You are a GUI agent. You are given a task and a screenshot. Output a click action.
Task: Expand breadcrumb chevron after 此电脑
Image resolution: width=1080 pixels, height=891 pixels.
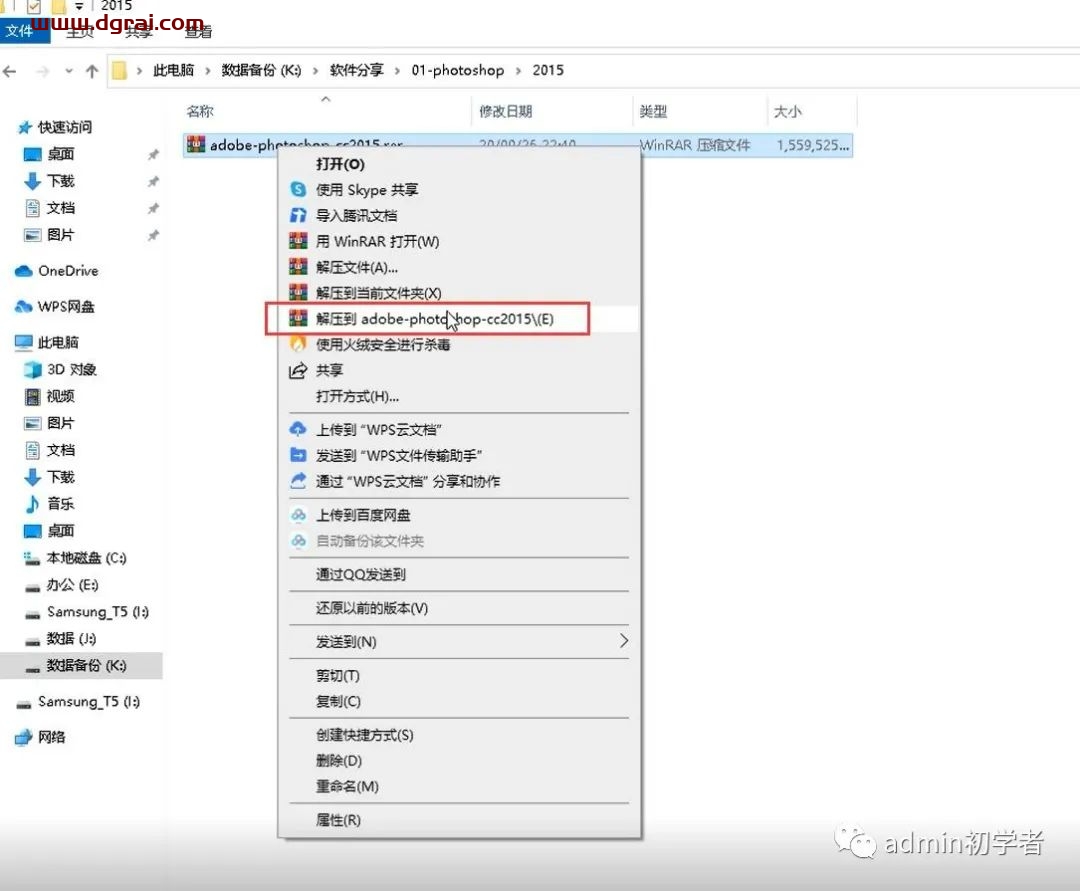pos(207,71)
